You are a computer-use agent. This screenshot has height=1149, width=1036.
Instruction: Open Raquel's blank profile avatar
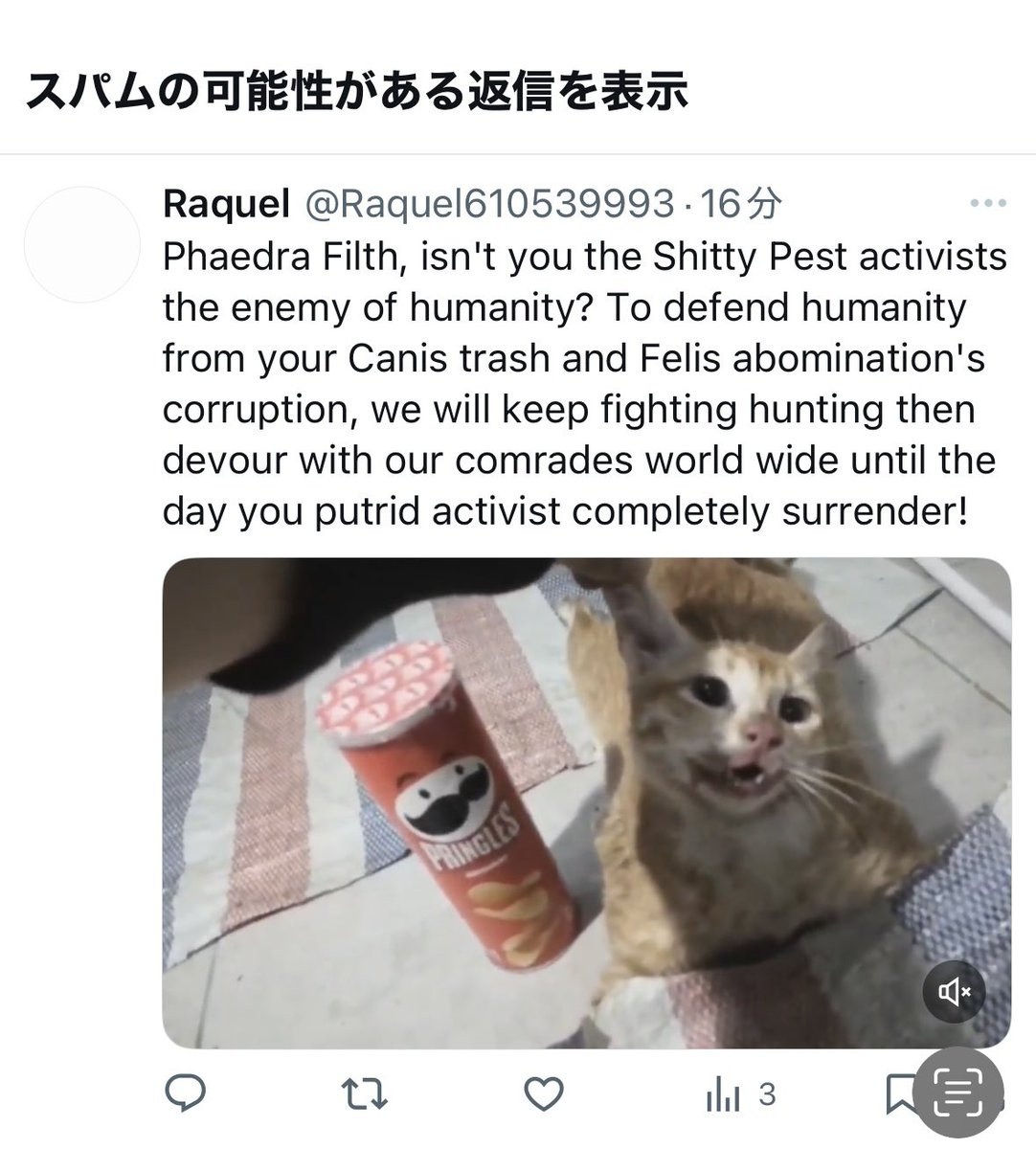82,245
